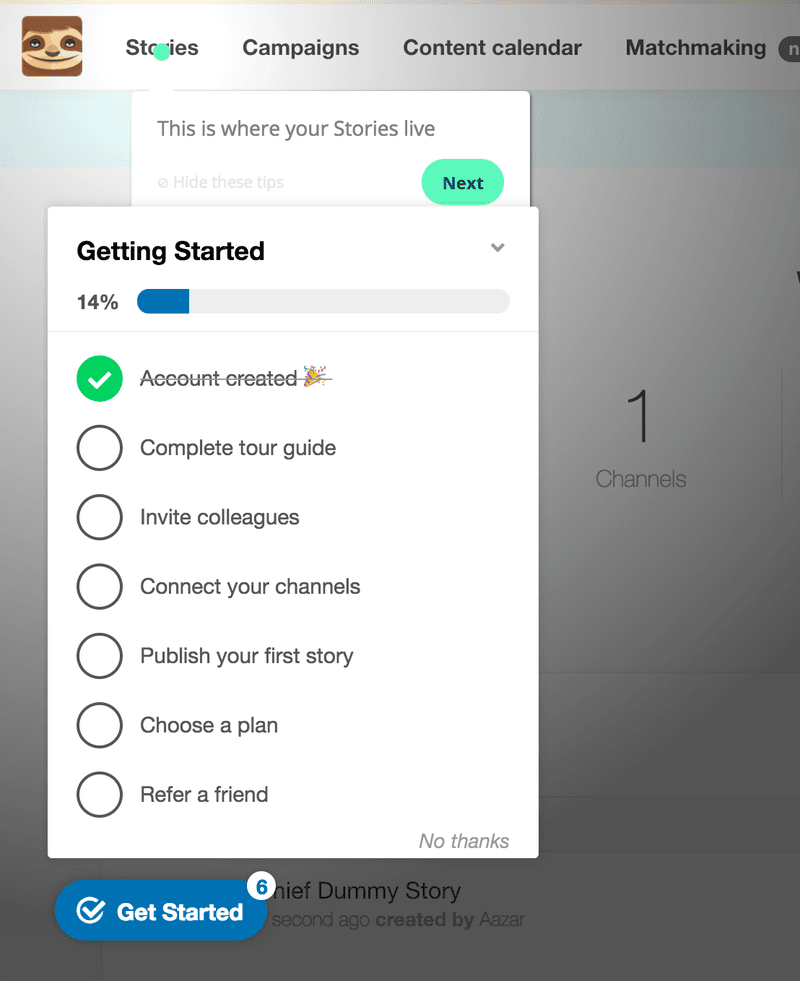Mark the Publish your first story circle
800x981 pixels.
tap(99, 656)
